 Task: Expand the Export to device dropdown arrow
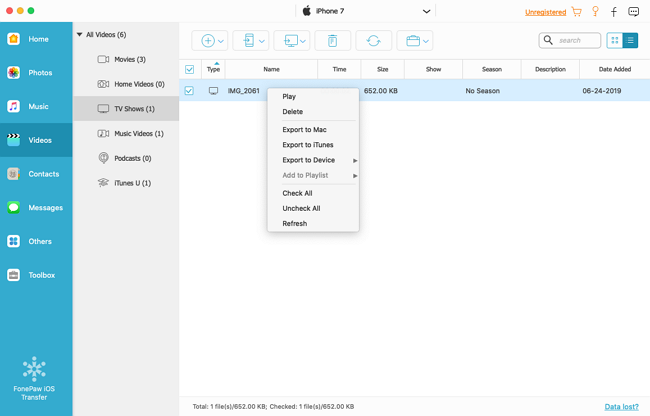click(x=262, y=41)
